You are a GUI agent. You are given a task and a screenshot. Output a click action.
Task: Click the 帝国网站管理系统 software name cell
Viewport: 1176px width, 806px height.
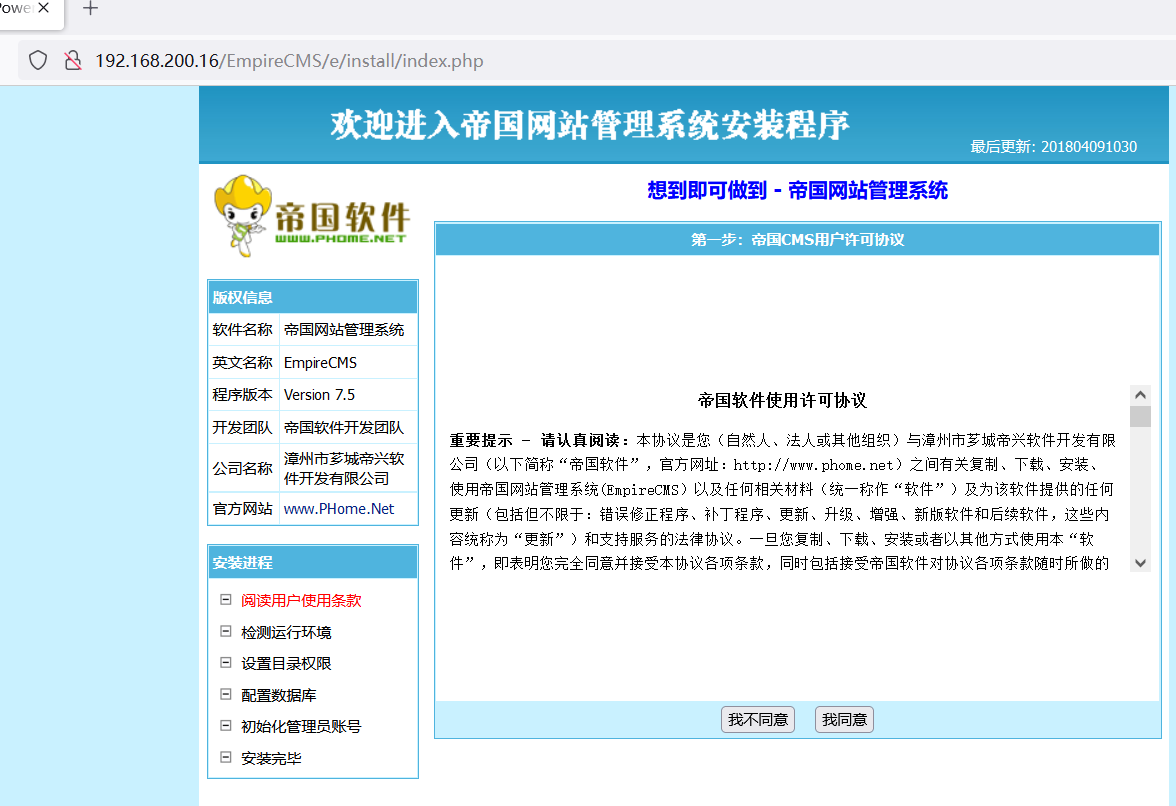pos(348,329)
